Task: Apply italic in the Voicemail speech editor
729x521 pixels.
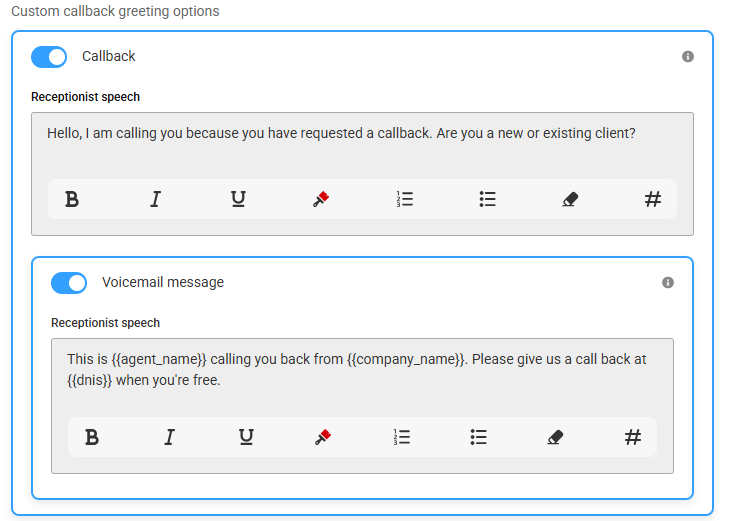Action: (169, 437)
